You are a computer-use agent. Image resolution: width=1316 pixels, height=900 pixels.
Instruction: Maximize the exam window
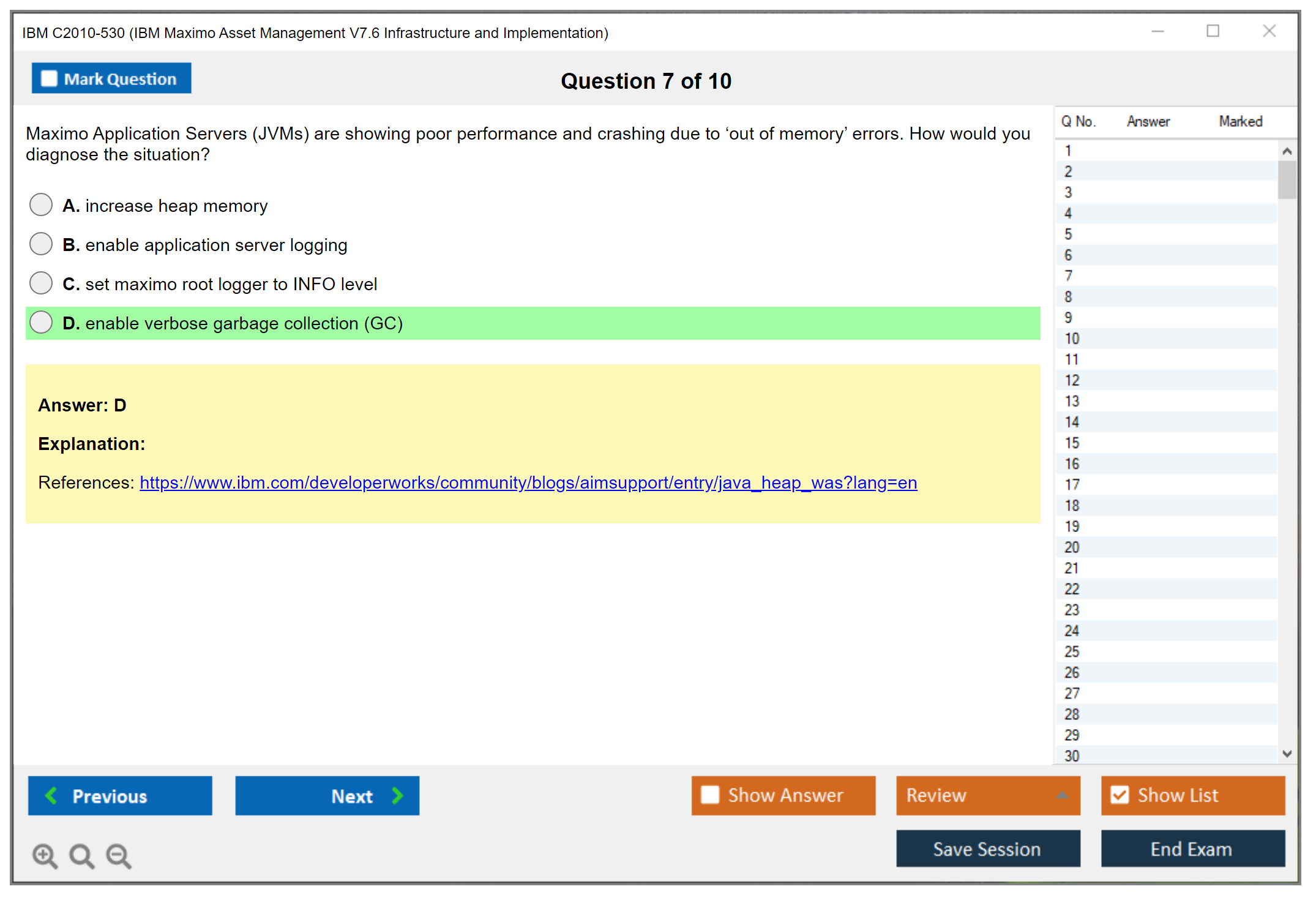(1213, 31)
